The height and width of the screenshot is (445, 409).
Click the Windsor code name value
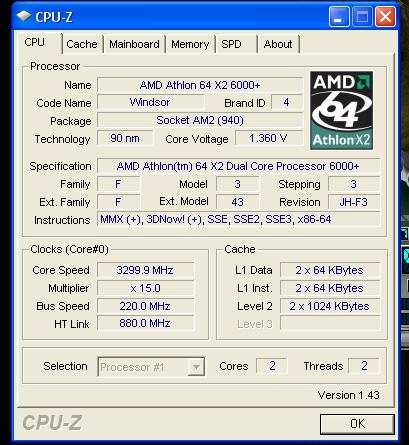pos(150,102)
